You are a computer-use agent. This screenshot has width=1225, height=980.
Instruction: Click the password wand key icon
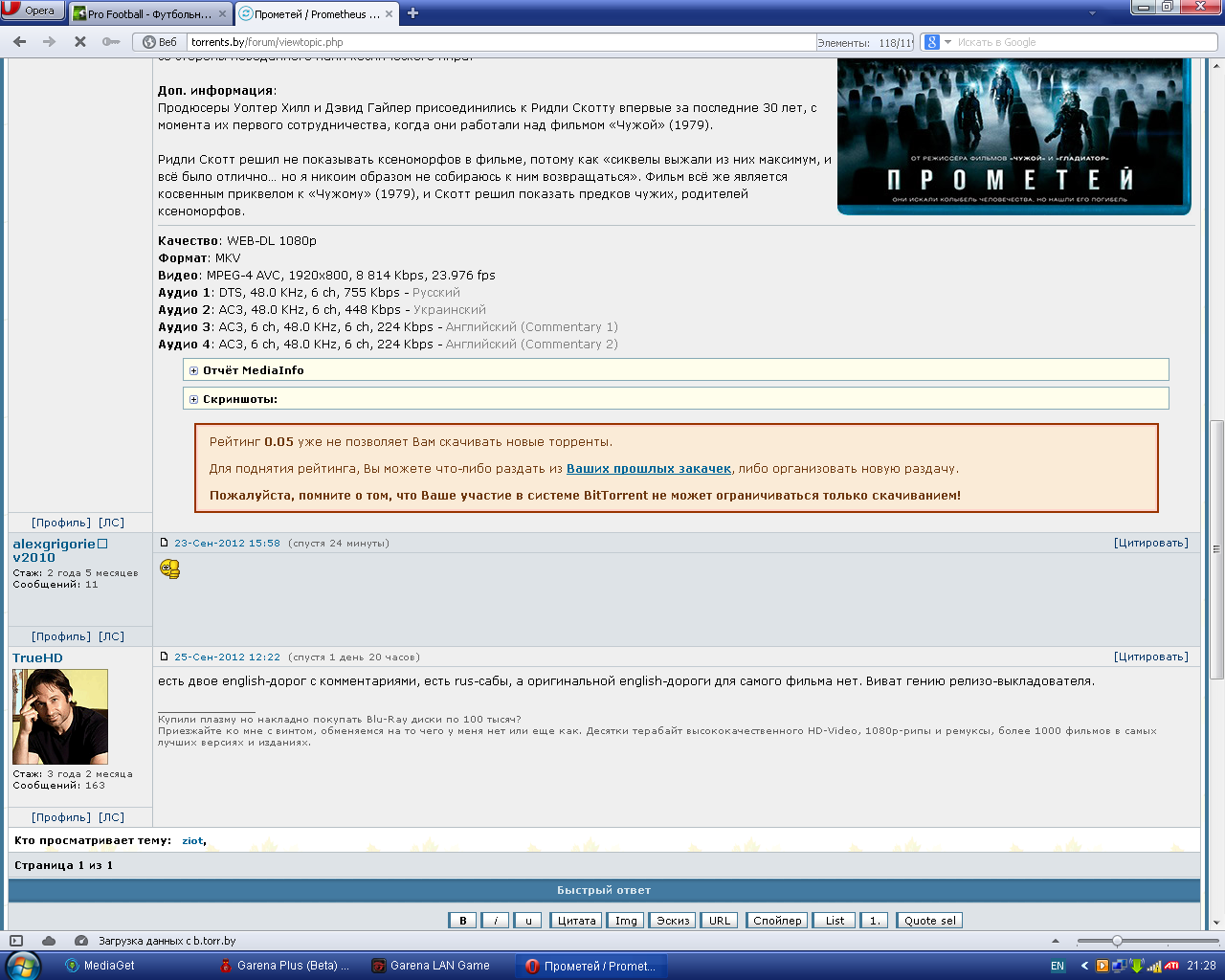coord(111,42)
